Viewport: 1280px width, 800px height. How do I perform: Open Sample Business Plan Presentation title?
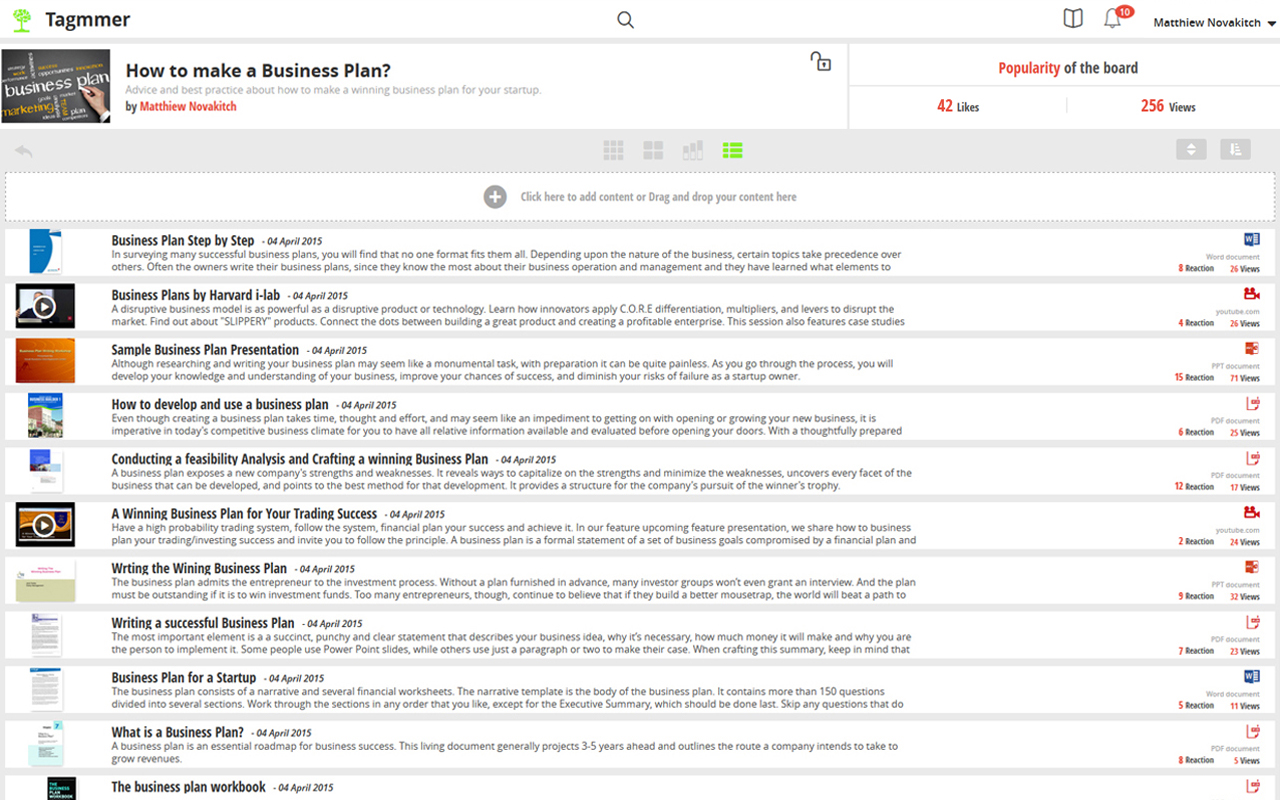point(205,350)
